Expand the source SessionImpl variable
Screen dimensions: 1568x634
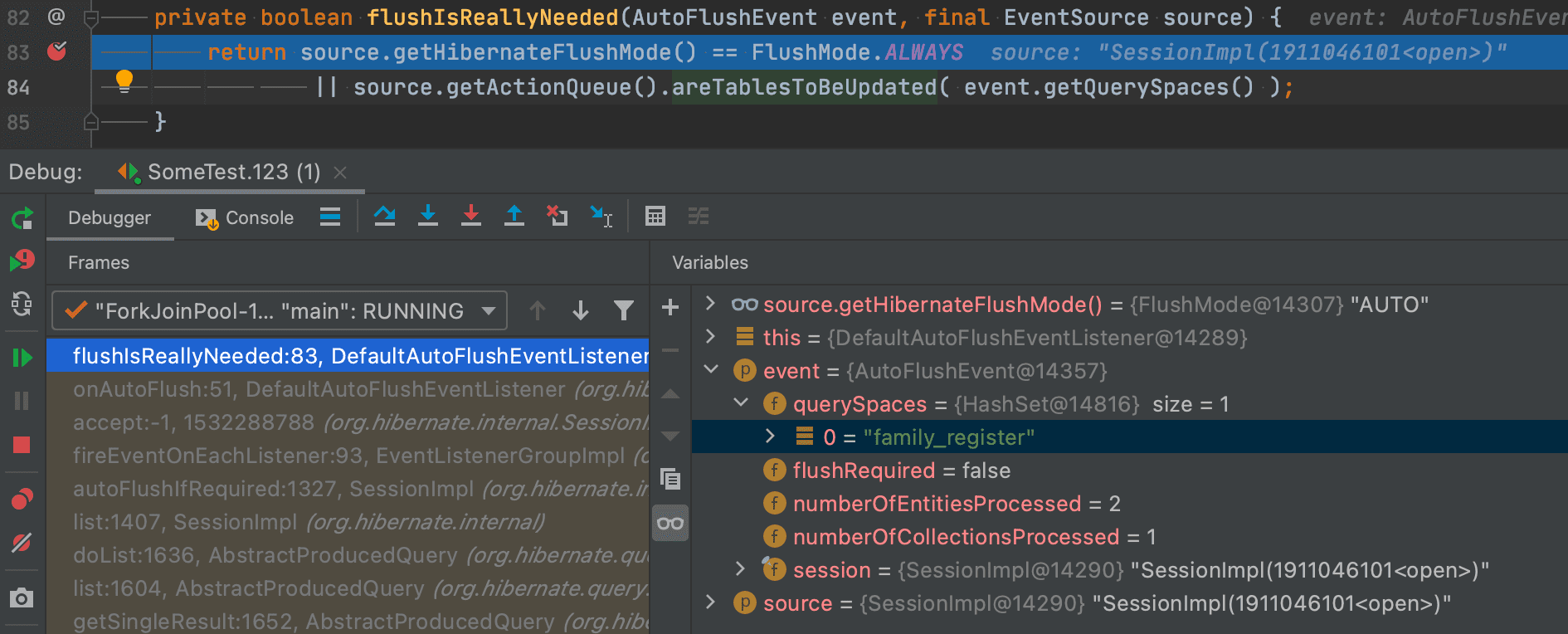coord(710,602)
